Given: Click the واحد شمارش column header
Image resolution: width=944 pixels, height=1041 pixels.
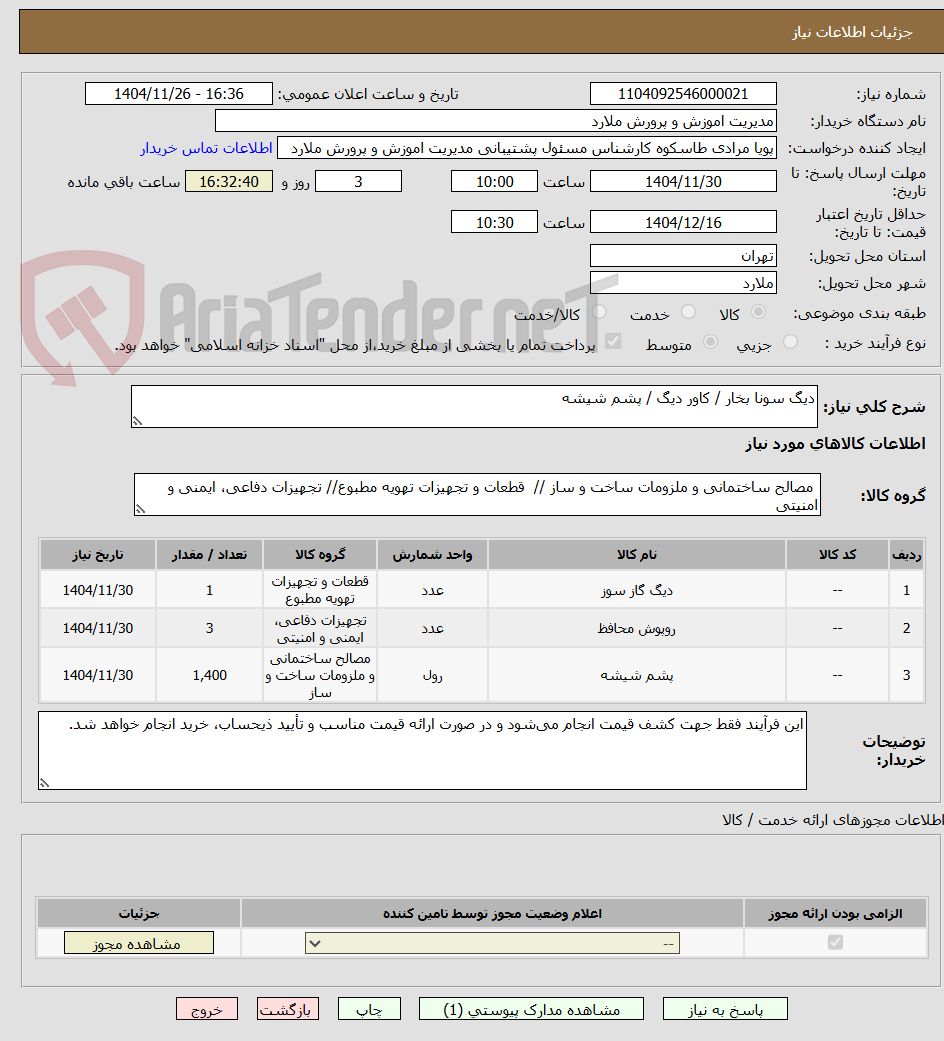Looking at the screenshot, I should coord(432,554).
